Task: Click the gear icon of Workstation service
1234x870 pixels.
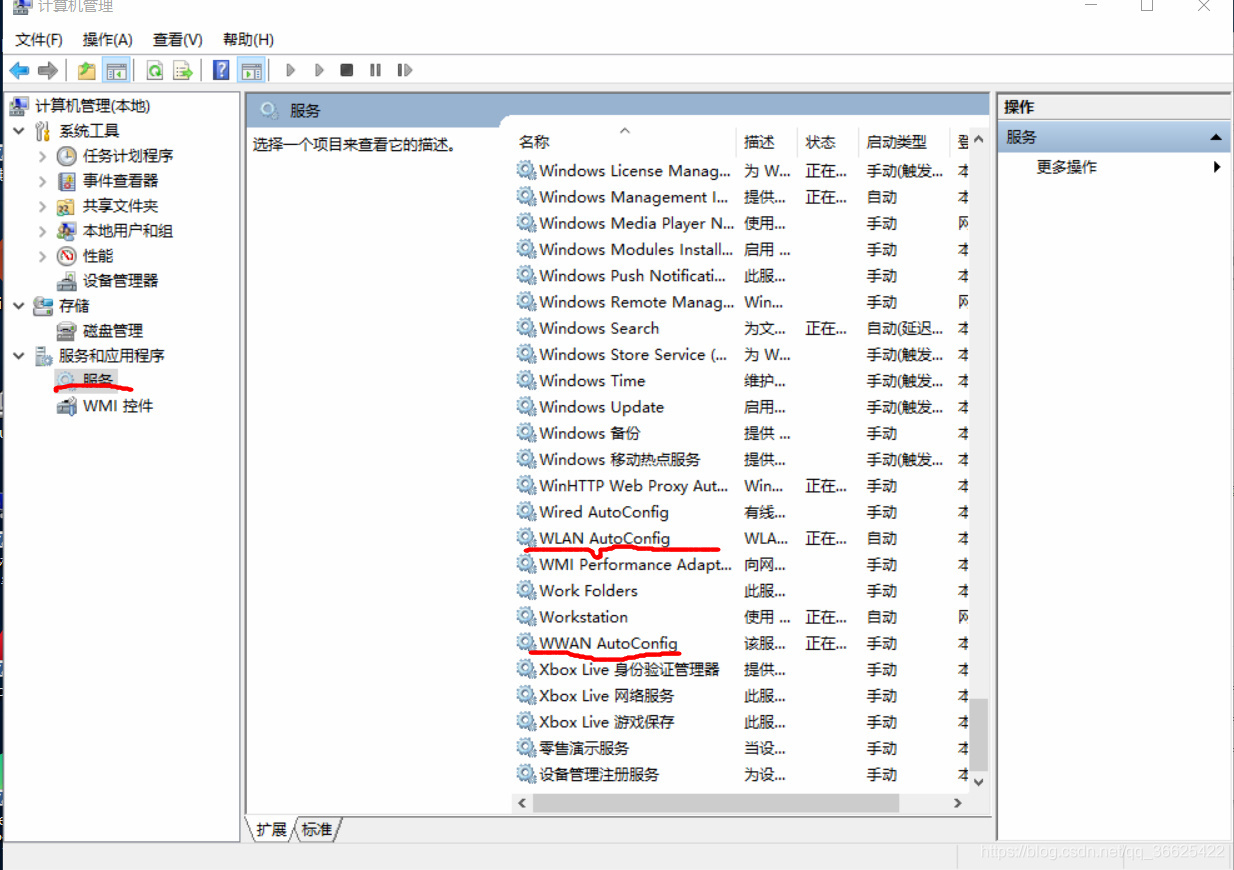Action: click(526, 617)
